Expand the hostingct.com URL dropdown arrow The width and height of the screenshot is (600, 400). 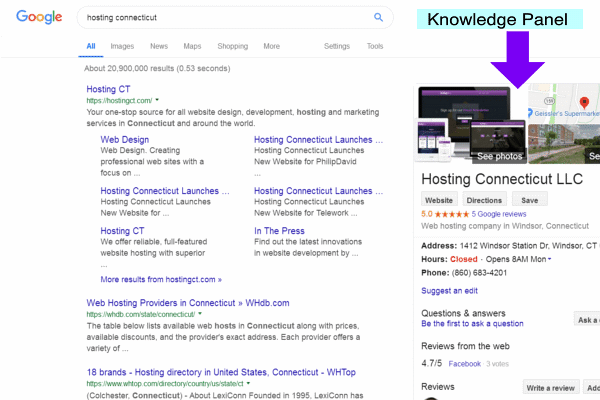pyautogui.click(x=158, y=101)
